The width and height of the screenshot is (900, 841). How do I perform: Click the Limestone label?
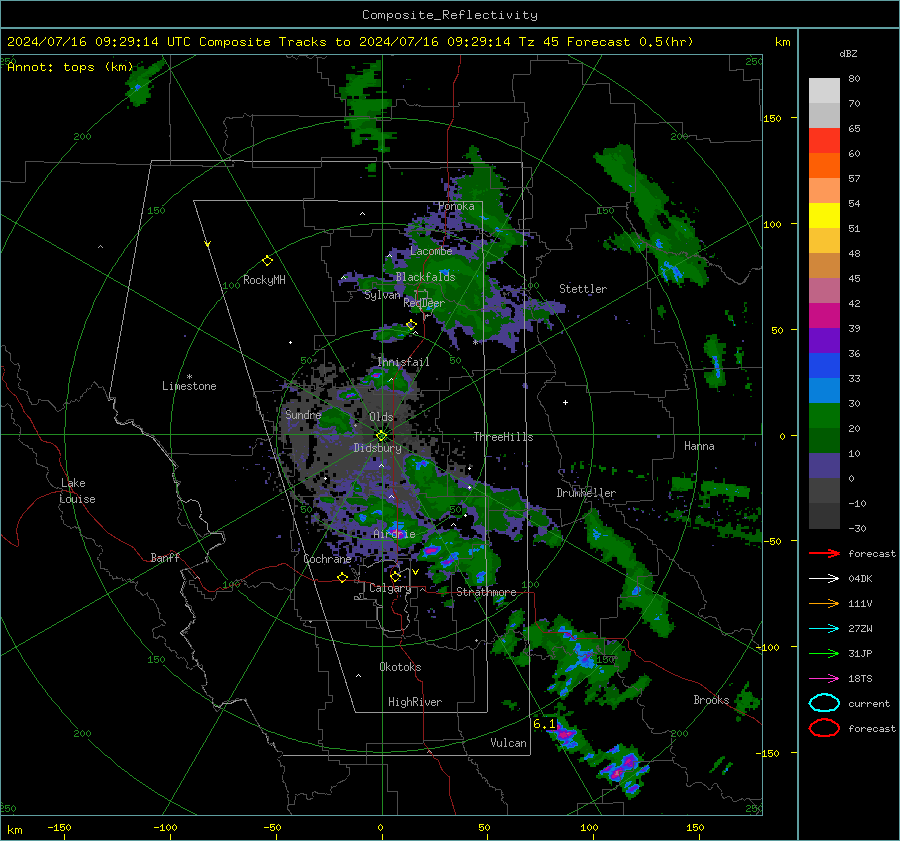click(x=189, y=386)
